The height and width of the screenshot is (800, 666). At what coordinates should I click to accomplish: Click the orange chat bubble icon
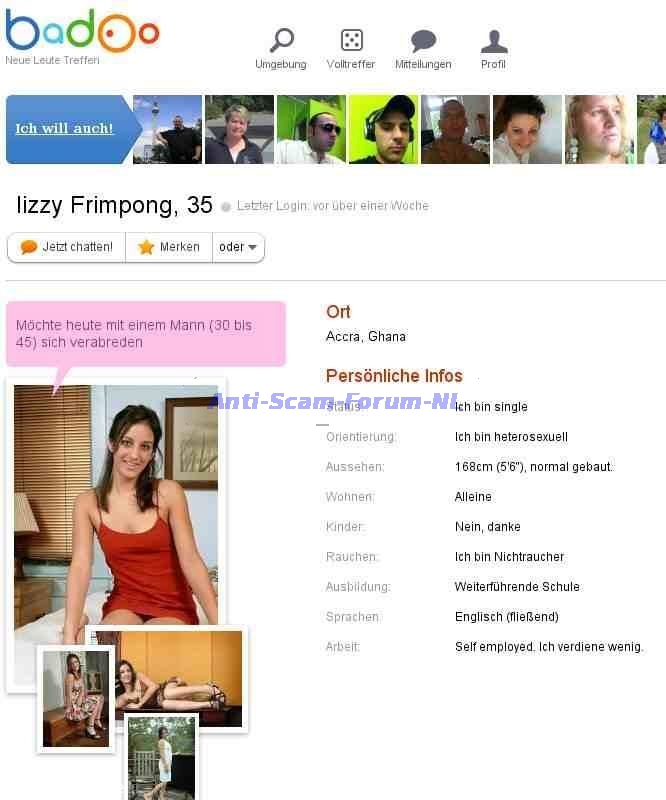point(29,247)
